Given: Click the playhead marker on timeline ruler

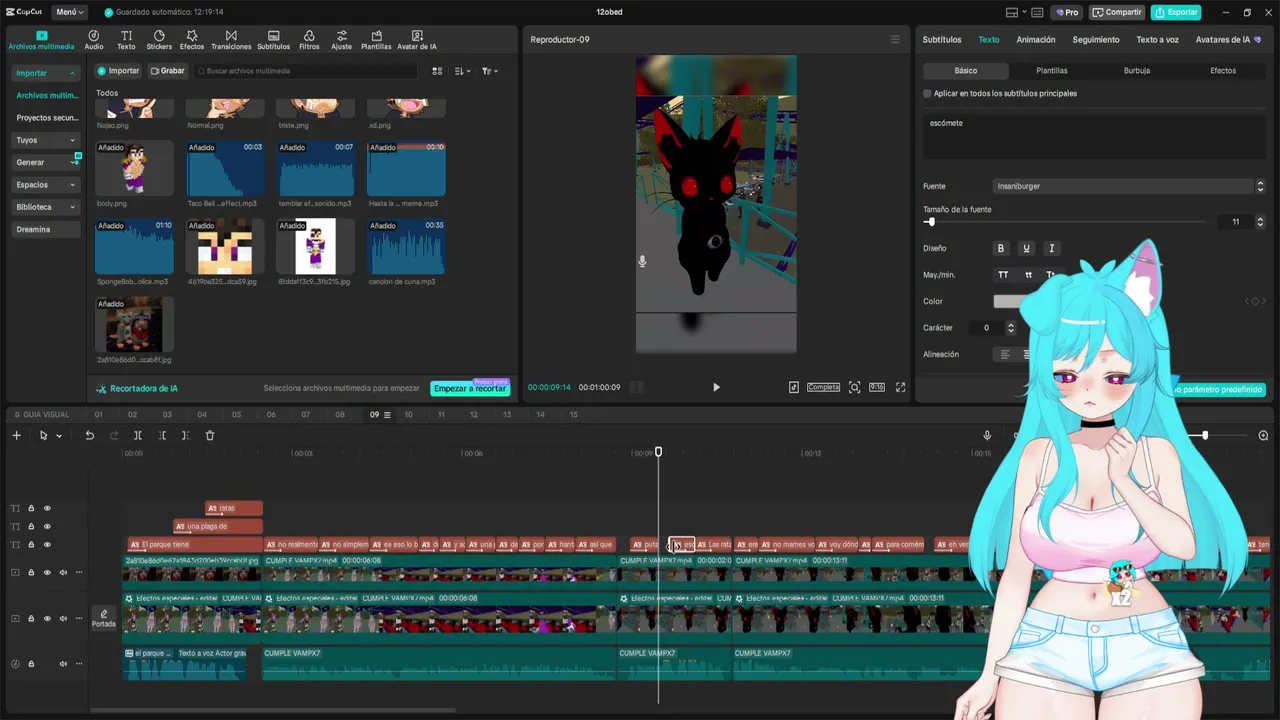Looking at the screenshot, I should 658,452.
